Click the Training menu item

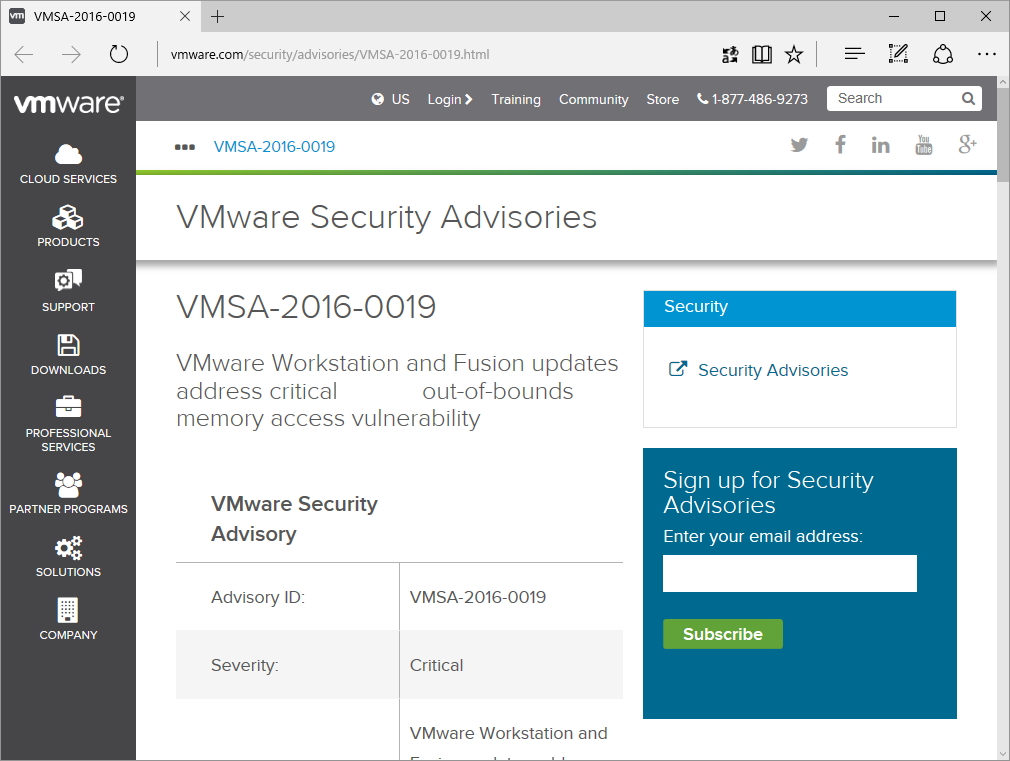tap(516, 99)
